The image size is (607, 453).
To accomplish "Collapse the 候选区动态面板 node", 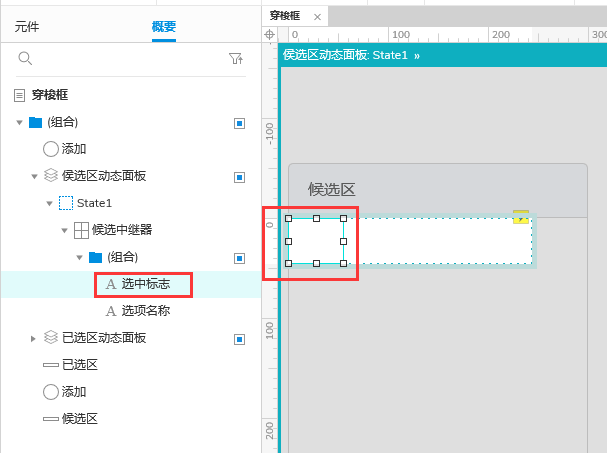I will (x=34, y=177).
